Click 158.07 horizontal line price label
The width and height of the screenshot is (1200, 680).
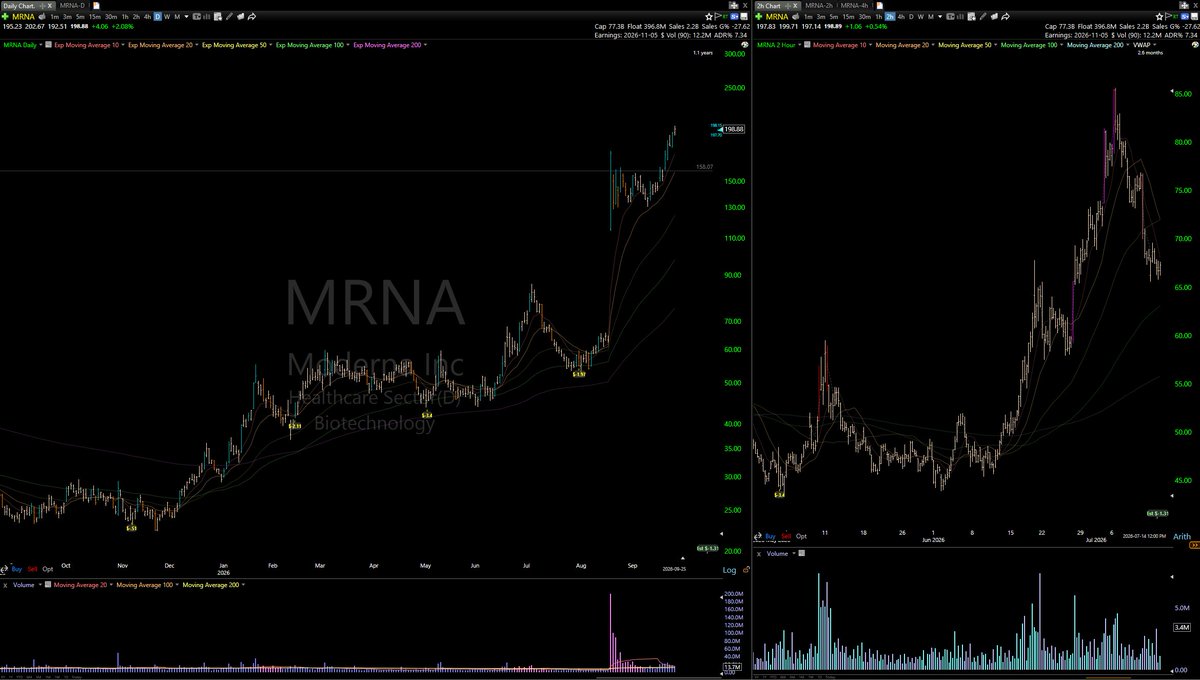coord(705,167)
